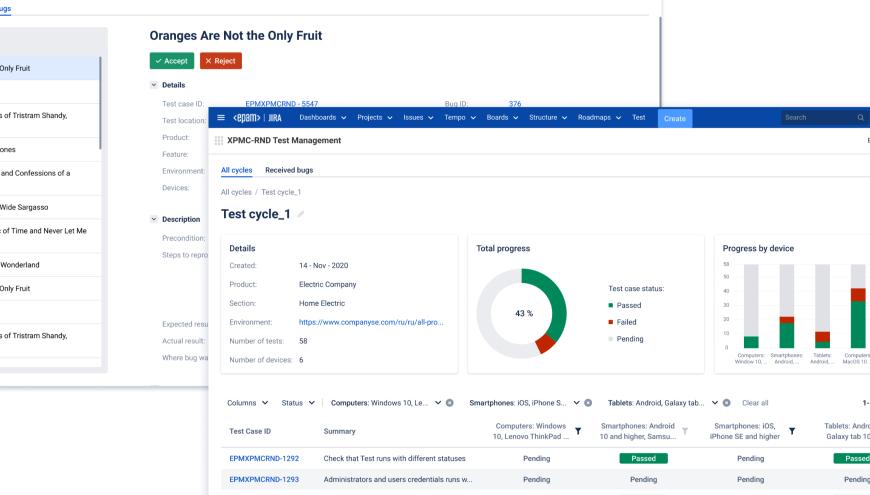This screenshot has height=495, width=870.
Task: Click the pencil icon next to Test cycle_1
Action: (x=301, y=214)
